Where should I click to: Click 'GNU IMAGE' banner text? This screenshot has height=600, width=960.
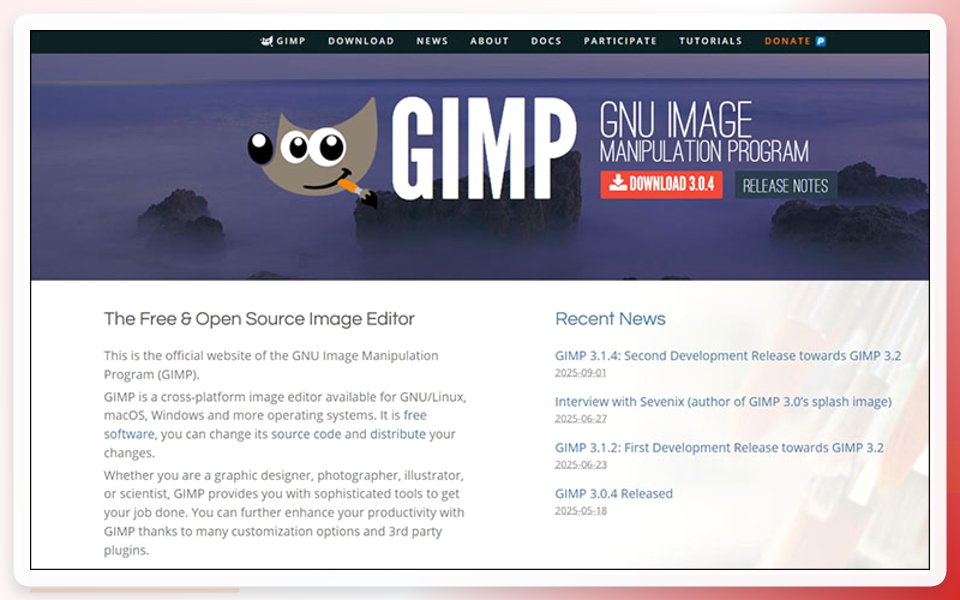pos(676,120)
